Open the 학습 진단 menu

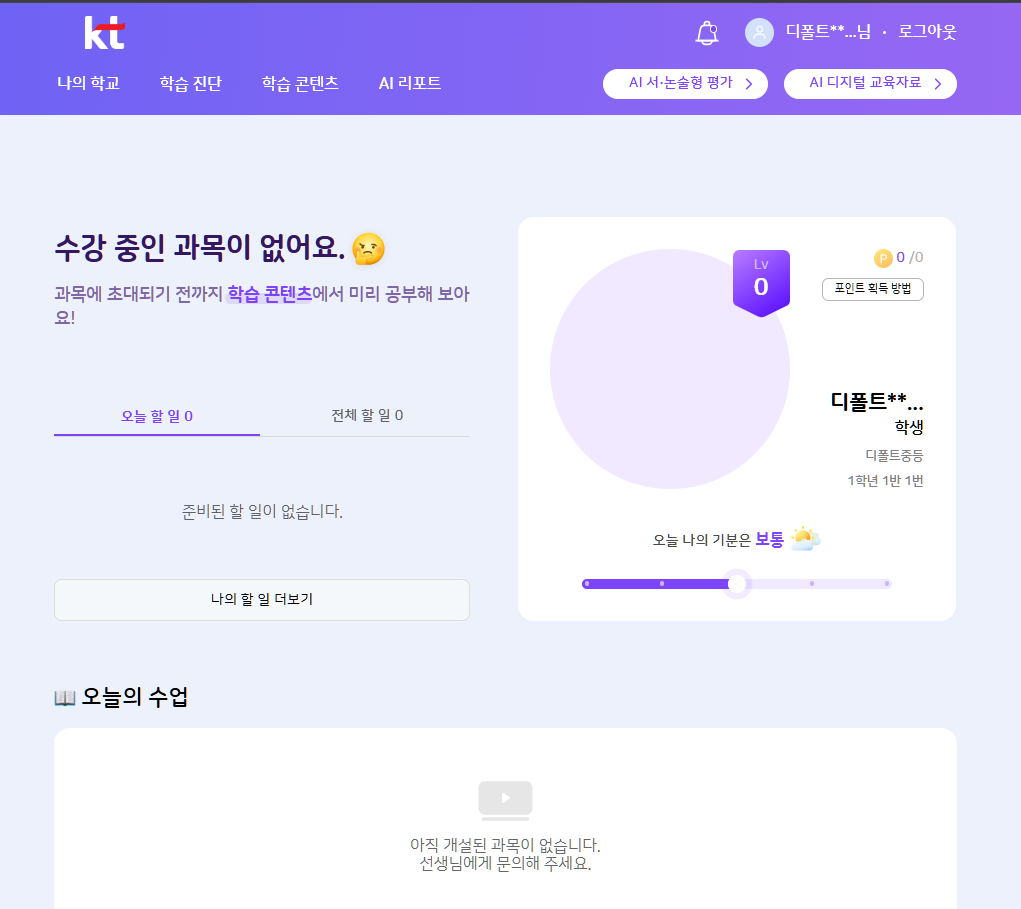190,84
